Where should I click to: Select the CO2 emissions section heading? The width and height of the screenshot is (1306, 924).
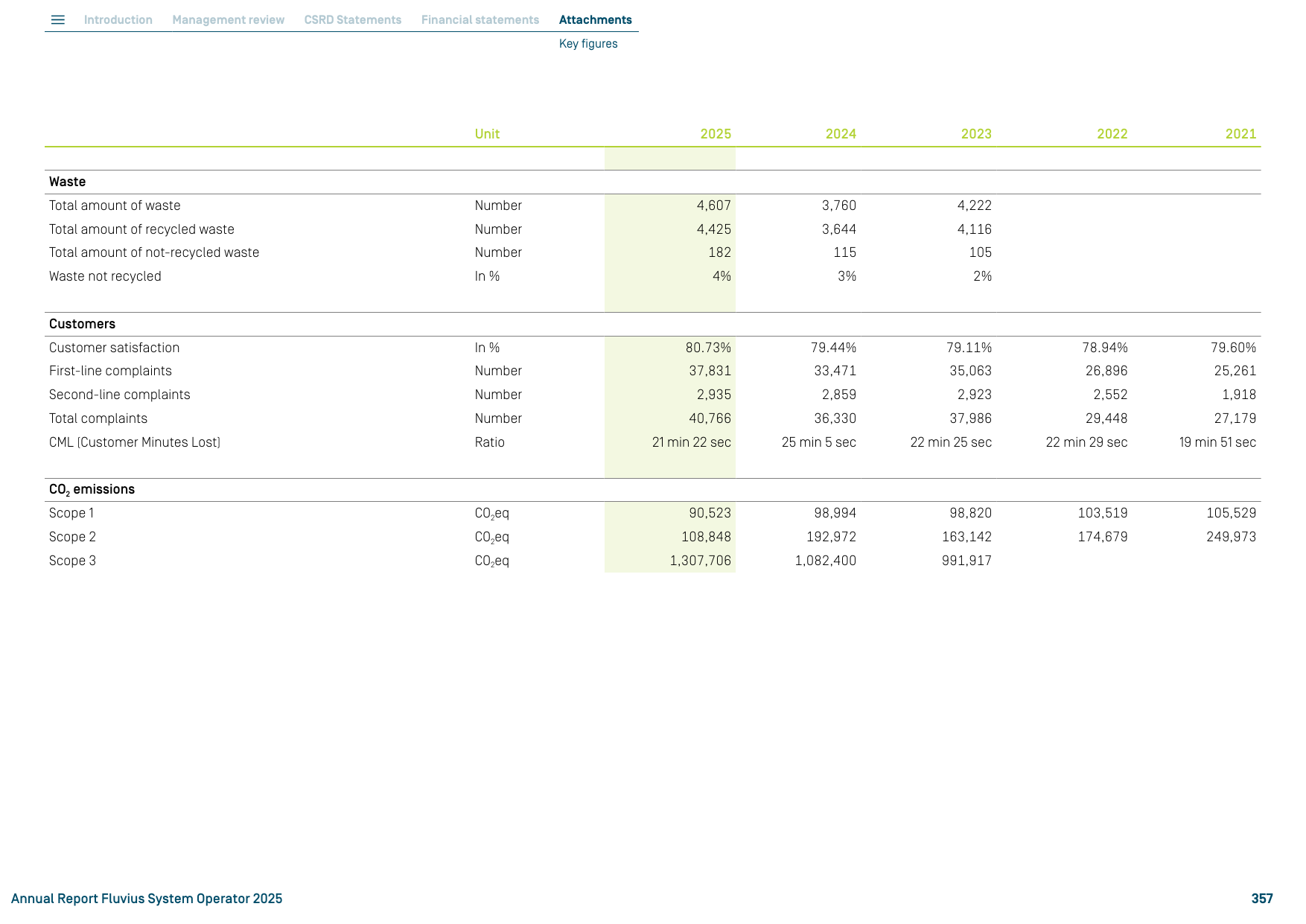[x=92, y=489]
